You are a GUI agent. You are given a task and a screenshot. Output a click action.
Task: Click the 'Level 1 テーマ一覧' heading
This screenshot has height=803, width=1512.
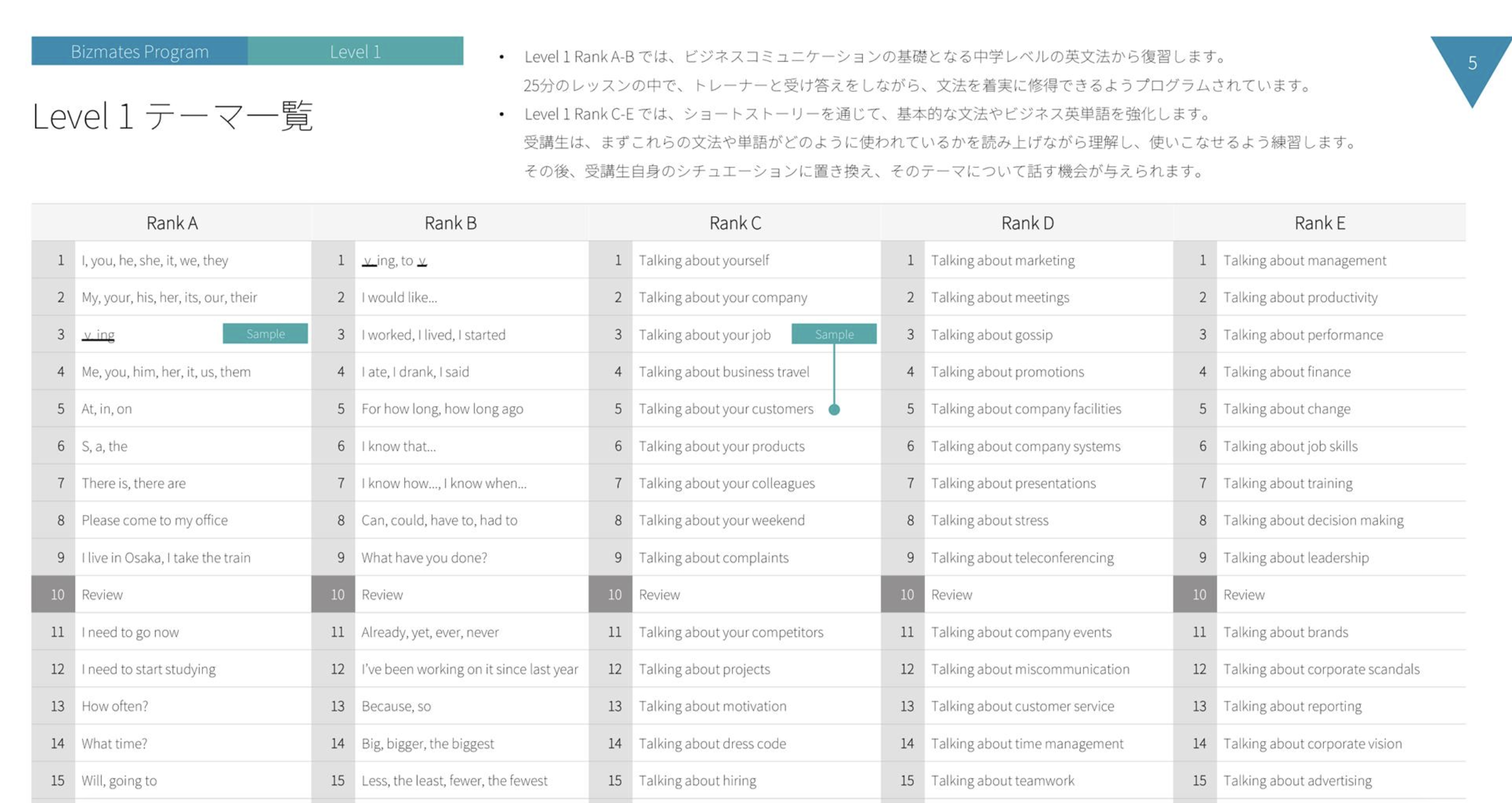click(172, 115)
